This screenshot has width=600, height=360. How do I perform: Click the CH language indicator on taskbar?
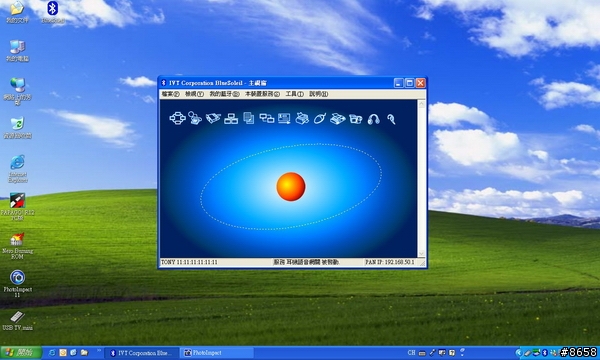point(411,353)
